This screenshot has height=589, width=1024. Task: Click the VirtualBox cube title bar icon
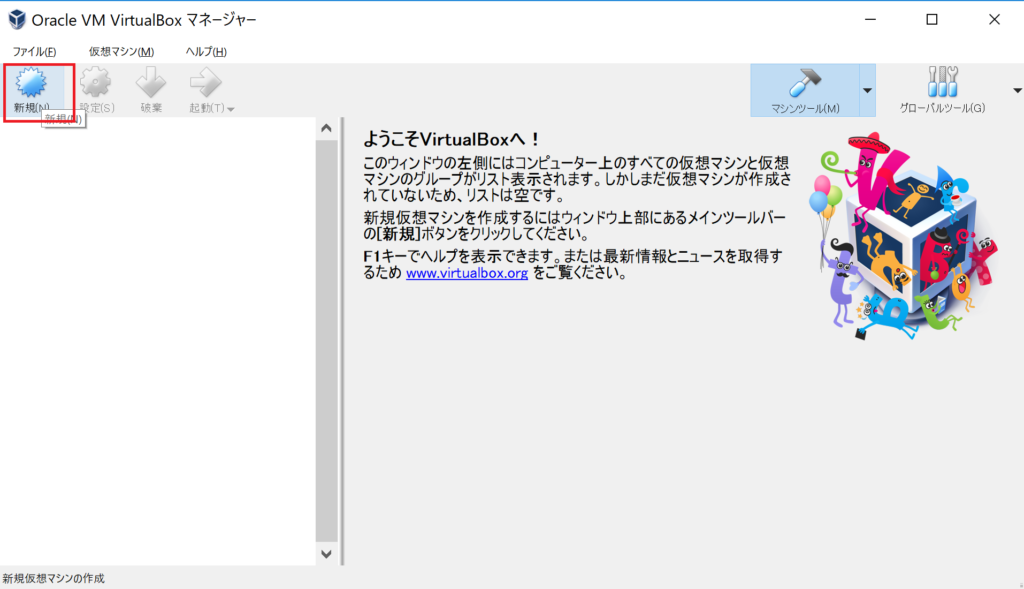click(x=17, y=20)
